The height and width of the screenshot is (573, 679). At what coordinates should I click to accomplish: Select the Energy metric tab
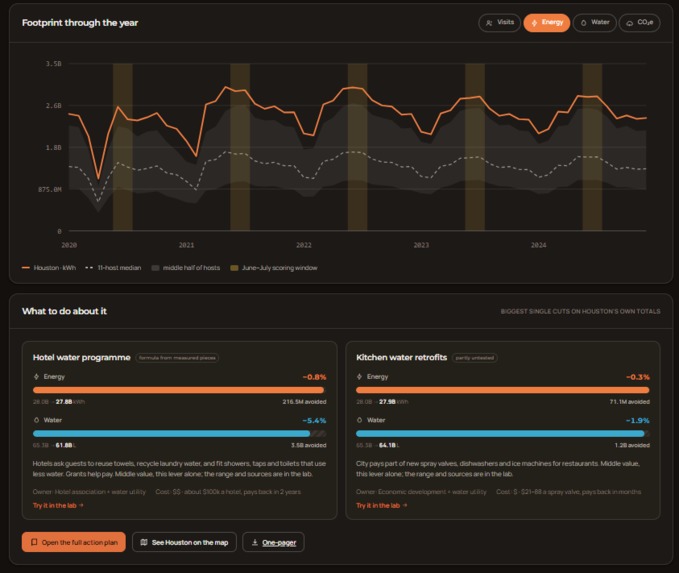(x=547, y=23)
